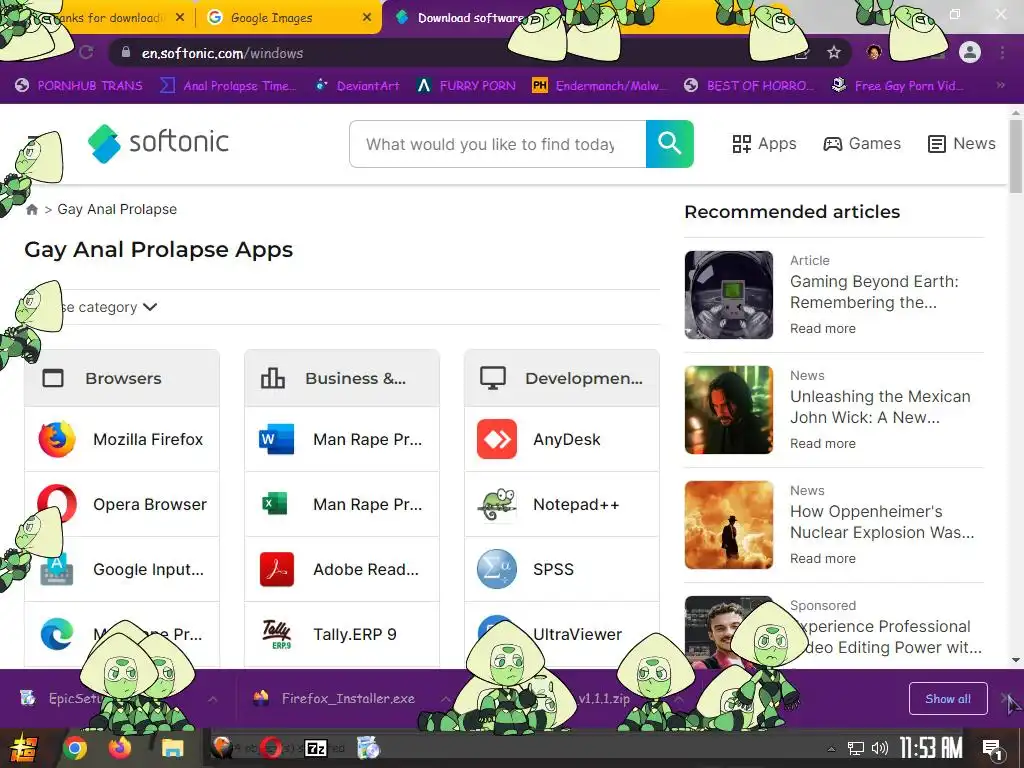The image size is (1024, 768).
Task: Open the Game Boy astronaut article thumbnail
Action: [729, 295]
